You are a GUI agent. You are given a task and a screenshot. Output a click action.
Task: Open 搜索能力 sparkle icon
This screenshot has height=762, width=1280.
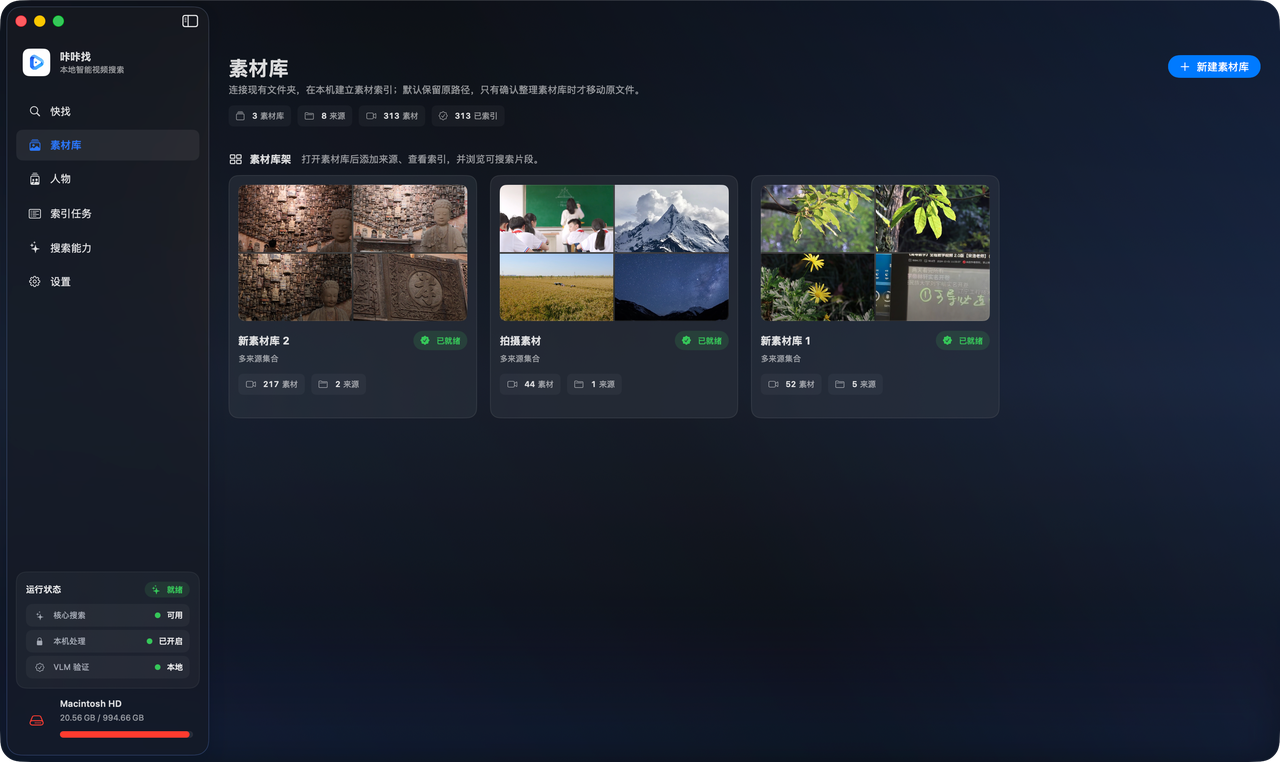pyautogui.click(x=35, y=248)
